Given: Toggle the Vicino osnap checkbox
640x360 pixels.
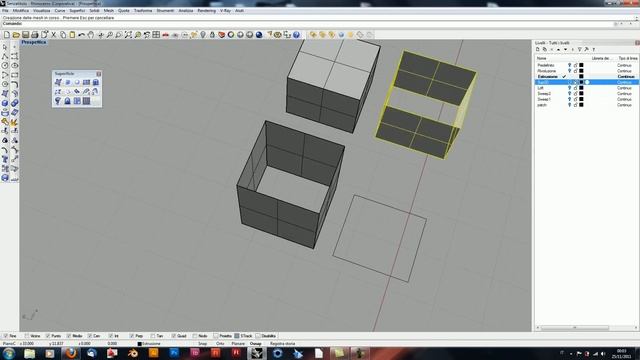Looking at the screenshot, I should 27,336.
